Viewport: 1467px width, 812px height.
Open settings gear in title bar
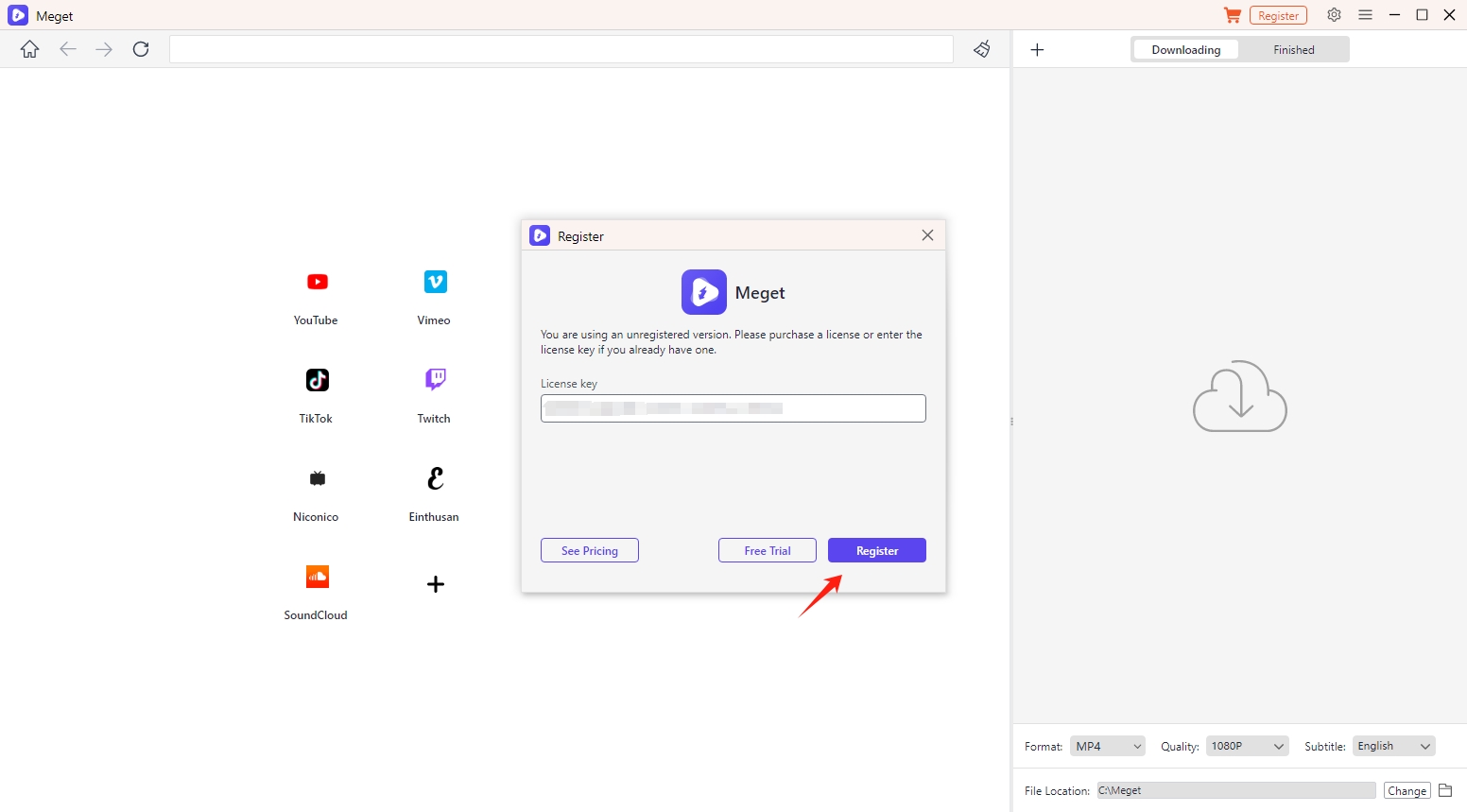(x=1334, y=15)
